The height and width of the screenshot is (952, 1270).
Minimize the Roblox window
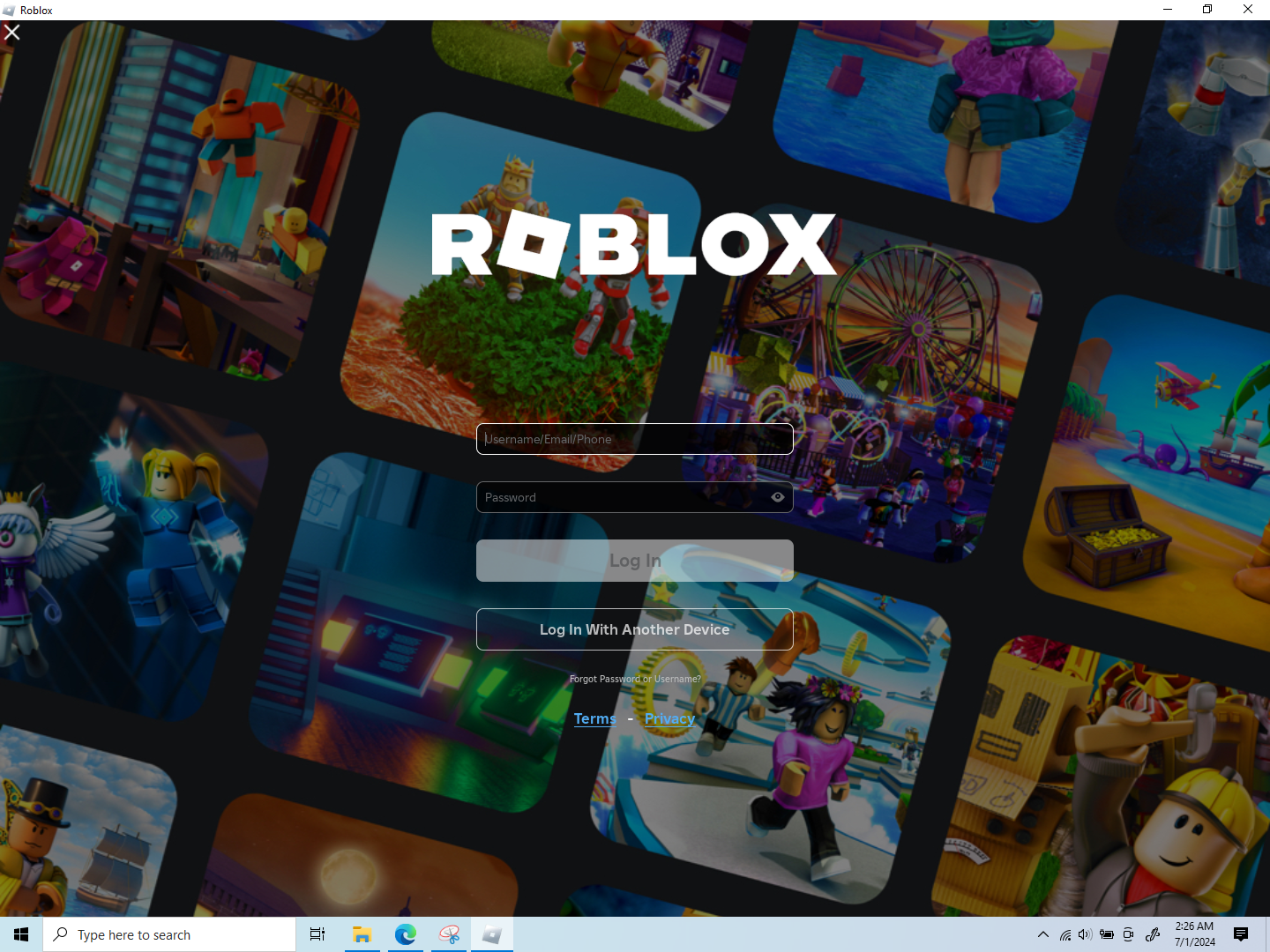pos(1168,10)
